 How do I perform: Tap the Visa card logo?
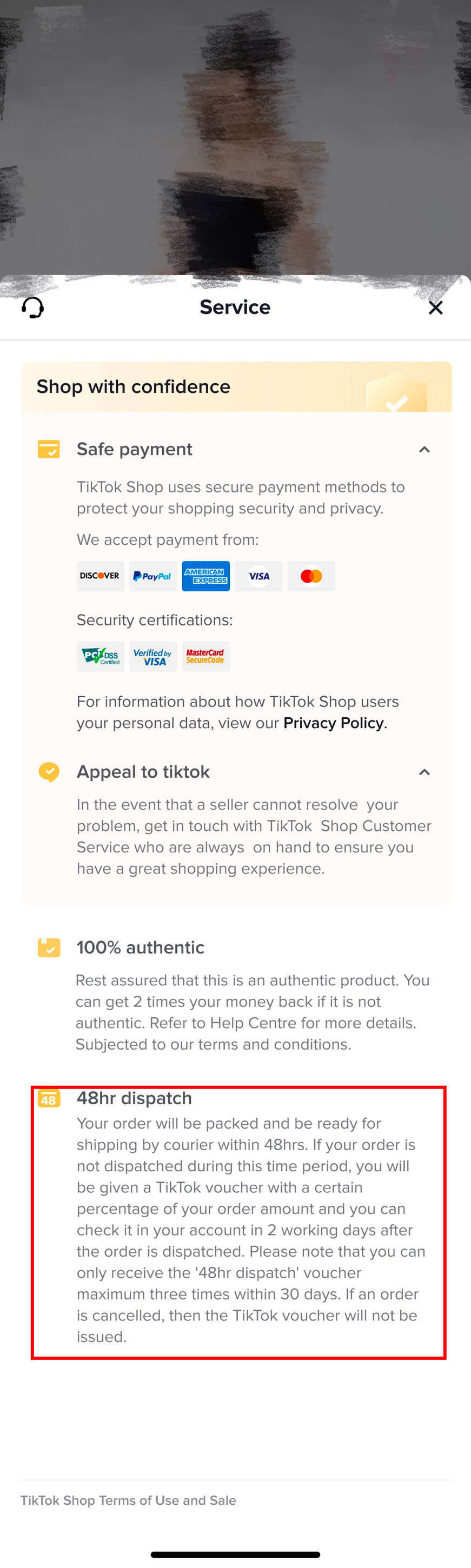[258, 576]
